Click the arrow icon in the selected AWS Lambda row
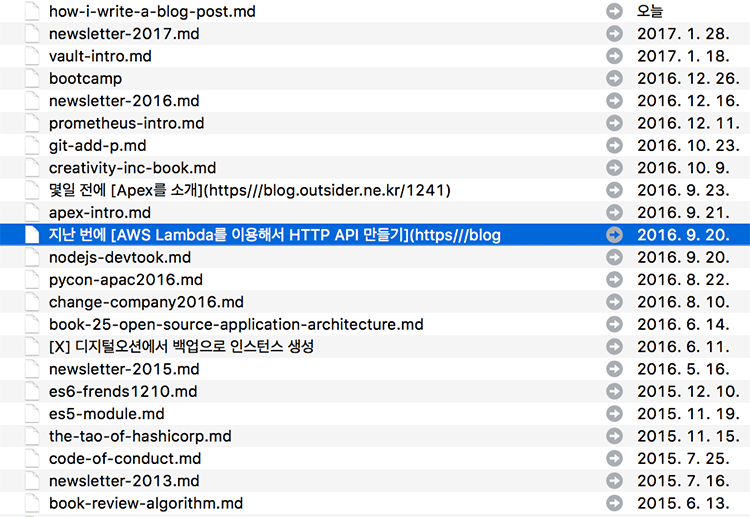Image resolution: width=750 pixels, height=517 pixels. (x=614, y=235)
